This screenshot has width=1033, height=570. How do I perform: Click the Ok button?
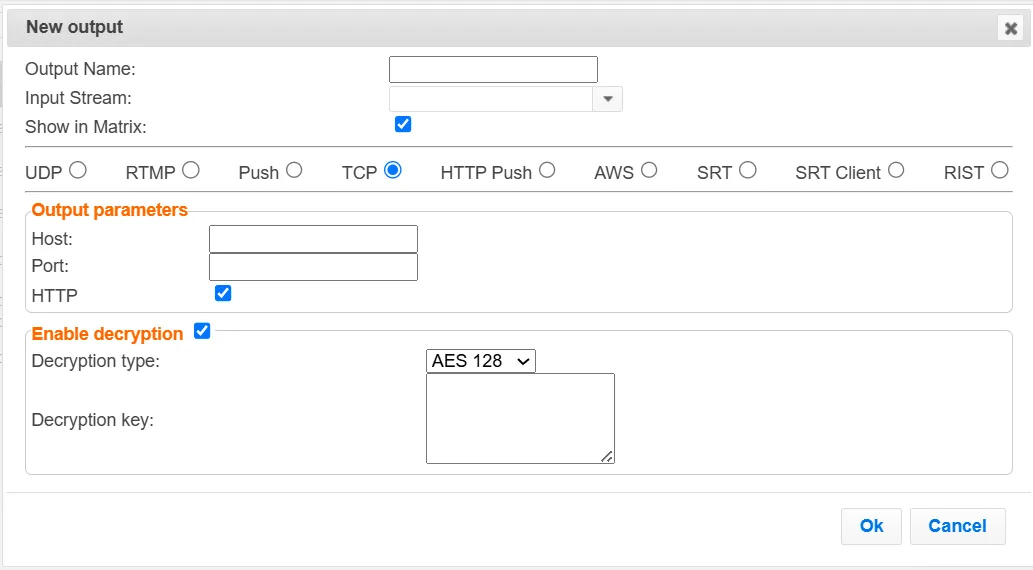click(871, 526)
